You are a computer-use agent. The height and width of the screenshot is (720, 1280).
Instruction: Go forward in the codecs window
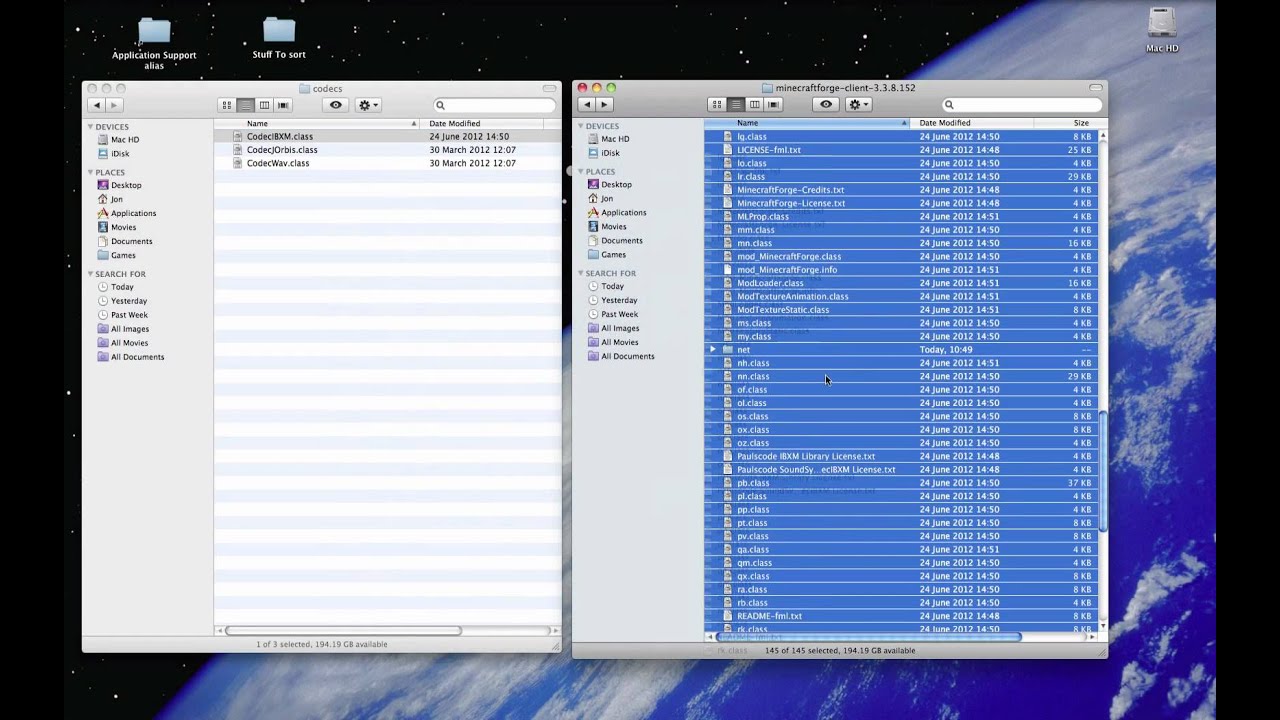tap(114, 105)
